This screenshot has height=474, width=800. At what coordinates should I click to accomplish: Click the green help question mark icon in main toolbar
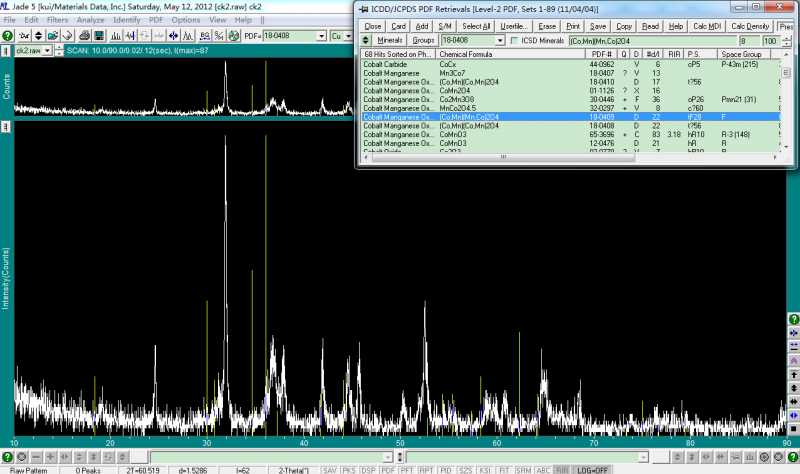(x=9, y=35)
